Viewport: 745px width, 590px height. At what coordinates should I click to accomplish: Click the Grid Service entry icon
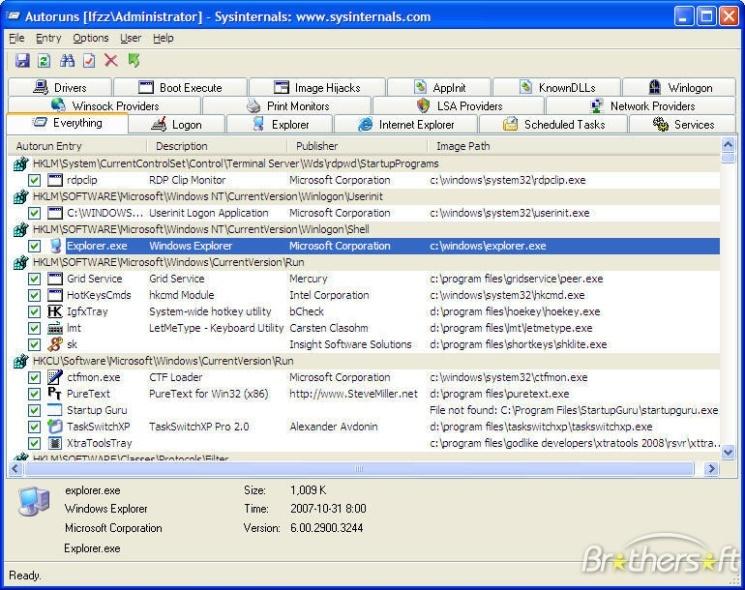pyautogui.click(x=55, y=278)
